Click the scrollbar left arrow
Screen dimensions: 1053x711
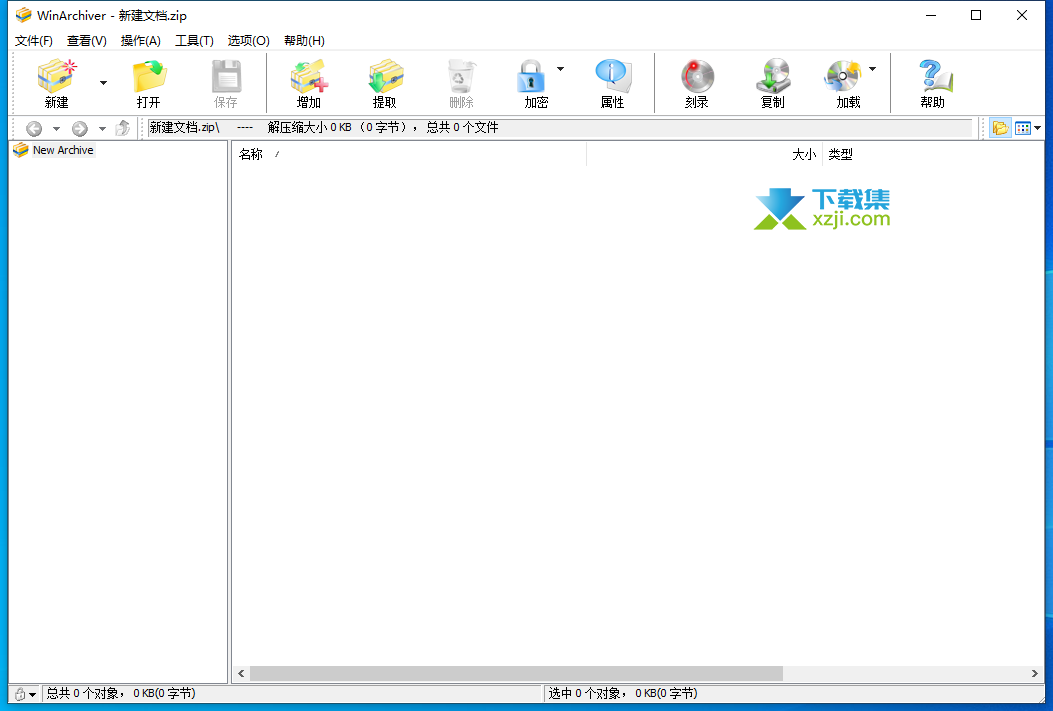[x=241, y=673]
